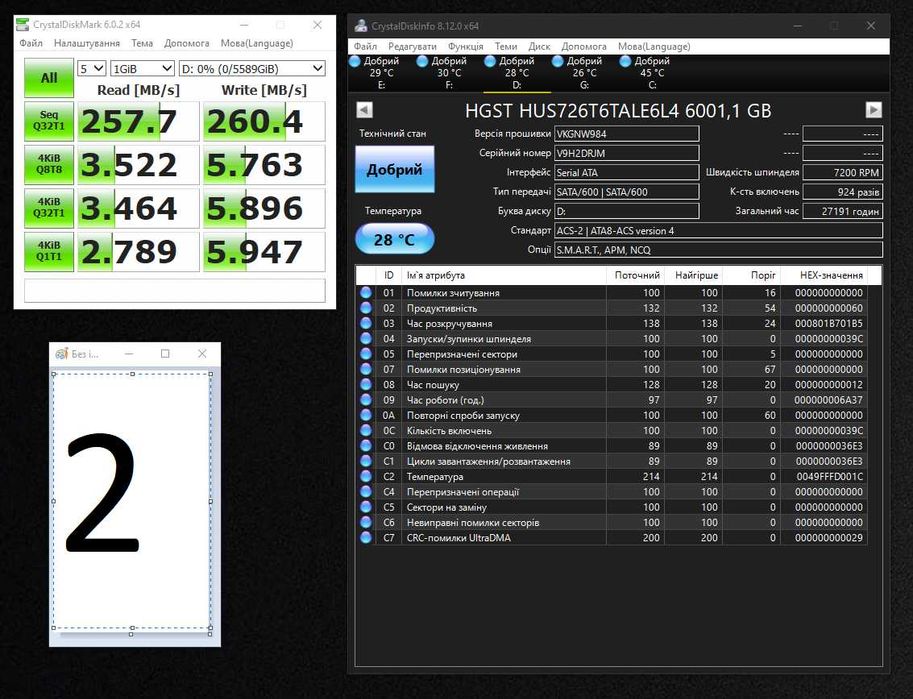Start the 4KiB Q1T1 test
This screenshot has width=913, height=699.
tap(49, 252)
